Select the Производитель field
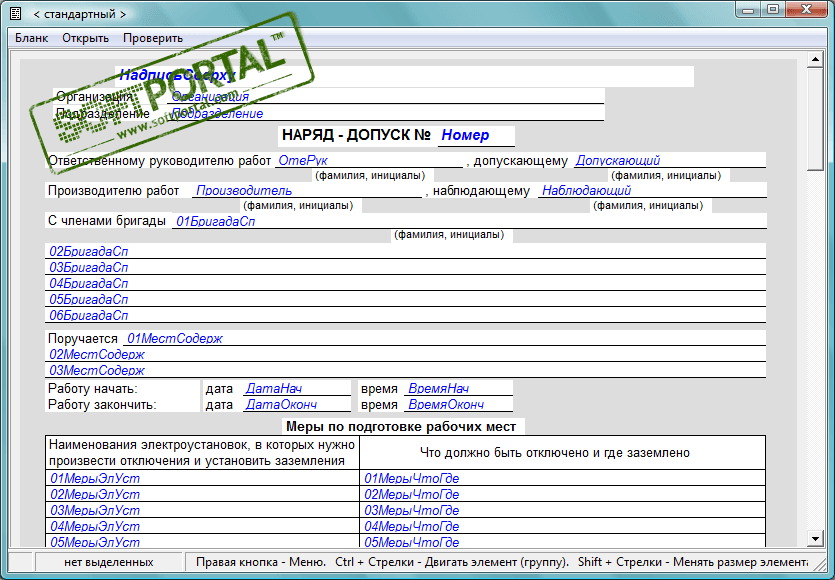This screenshot has height=580, width=835. pyautogui.click(x=307, y=190)
